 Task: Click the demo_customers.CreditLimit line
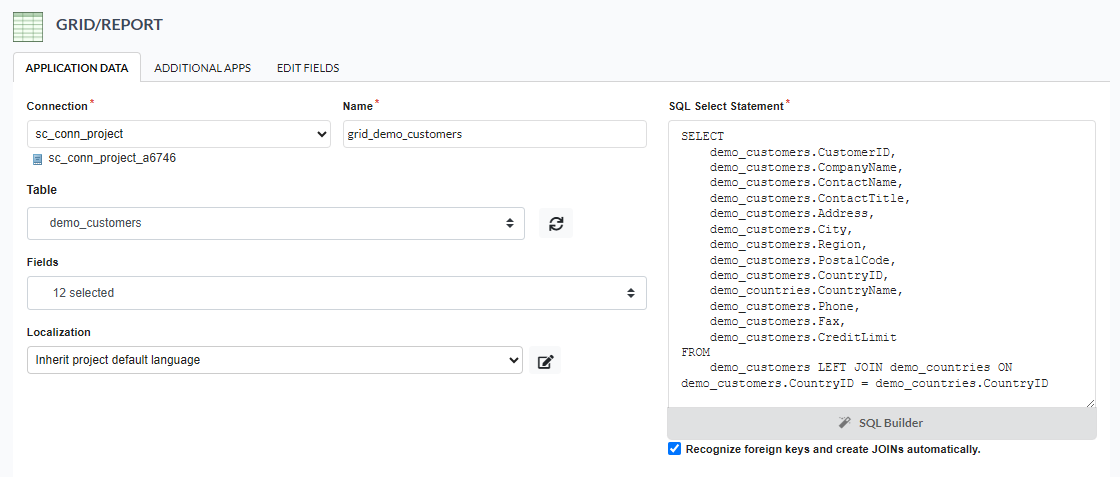(x=803, y=336)
